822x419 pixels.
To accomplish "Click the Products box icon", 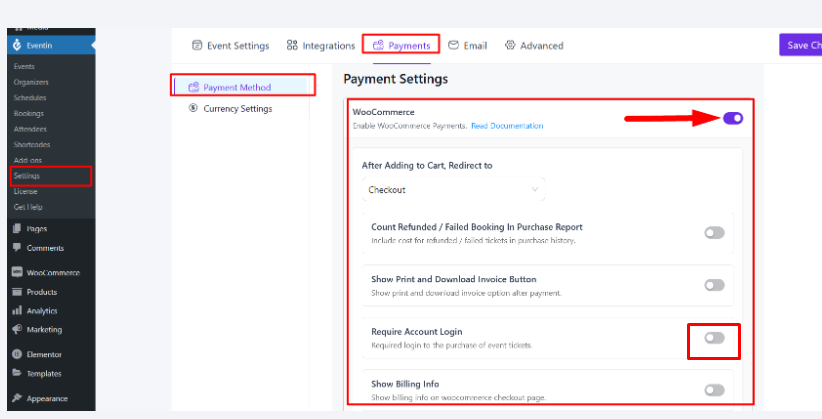I will tap(17, 292).
